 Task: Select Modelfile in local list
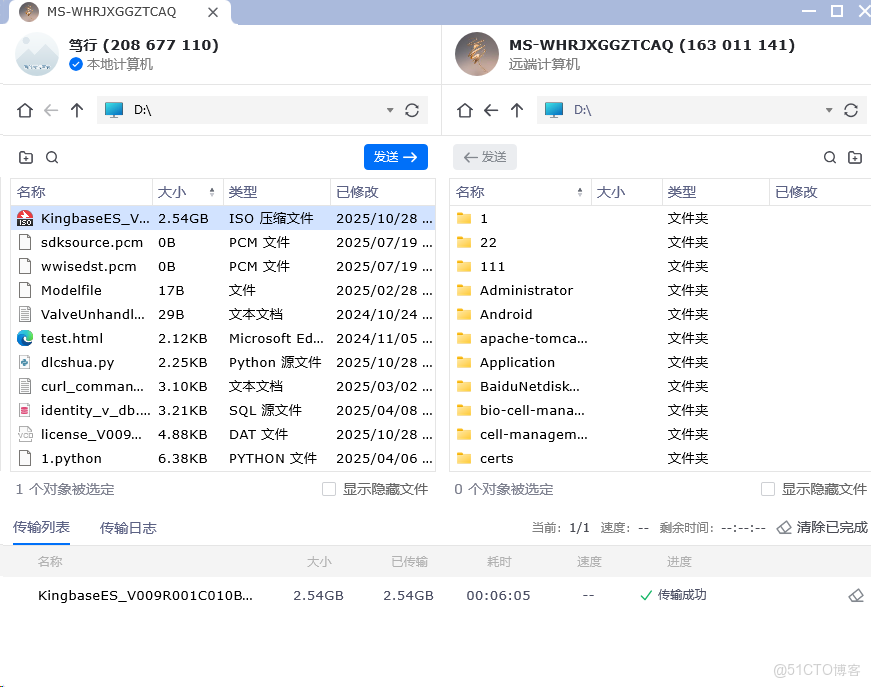223,290
